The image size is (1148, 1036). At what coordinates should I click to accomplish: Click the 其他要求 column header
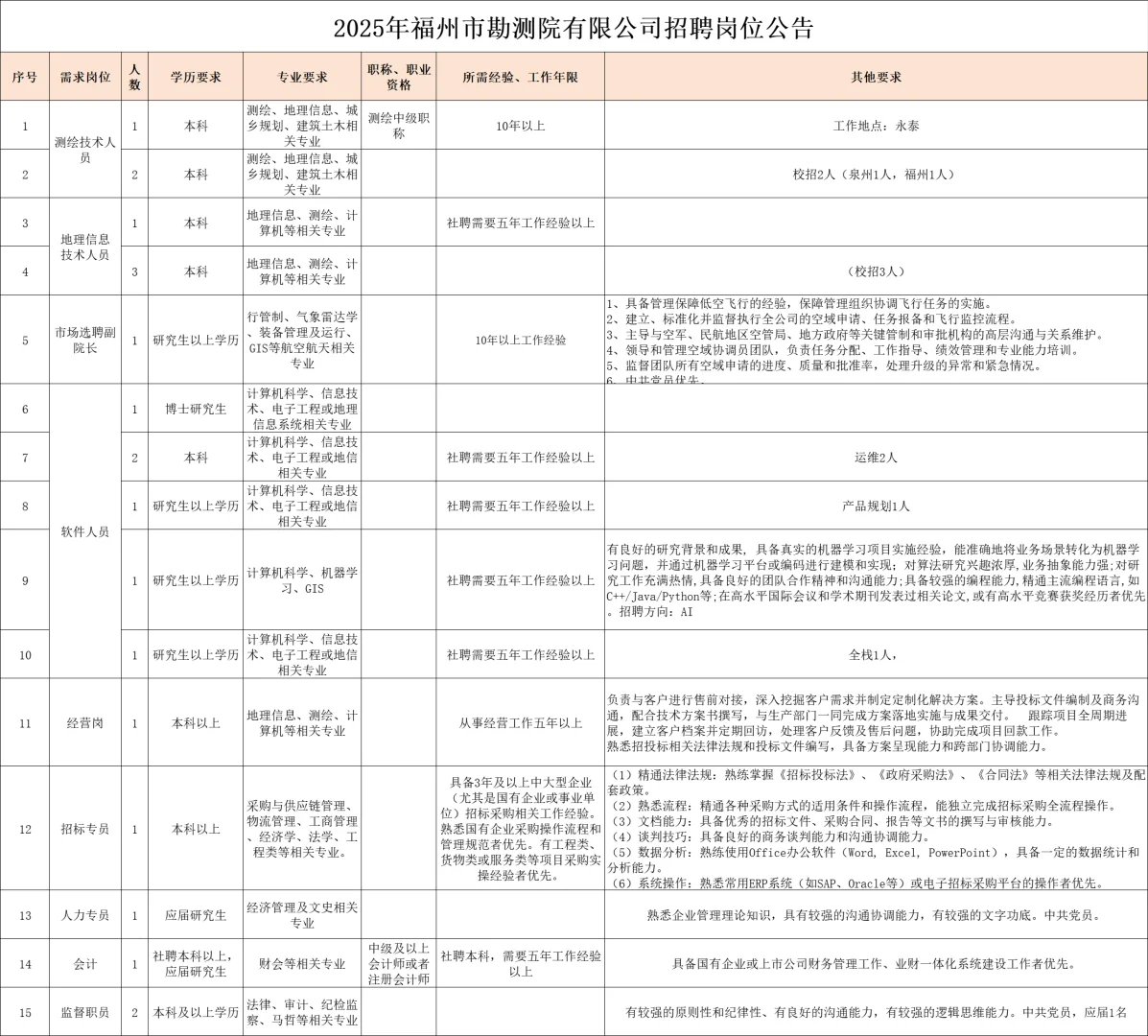pyautogui.click(x=876, y=76)
